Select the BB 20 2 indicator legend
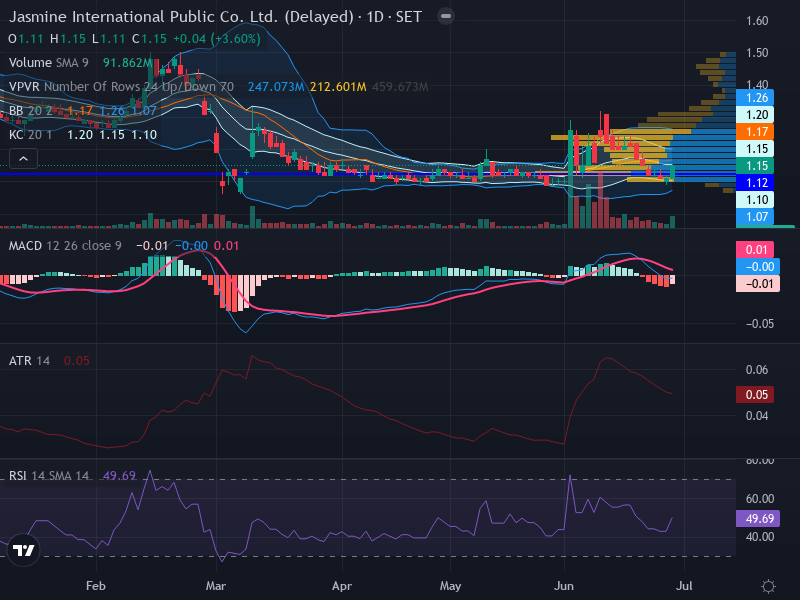 coord(30,111)
